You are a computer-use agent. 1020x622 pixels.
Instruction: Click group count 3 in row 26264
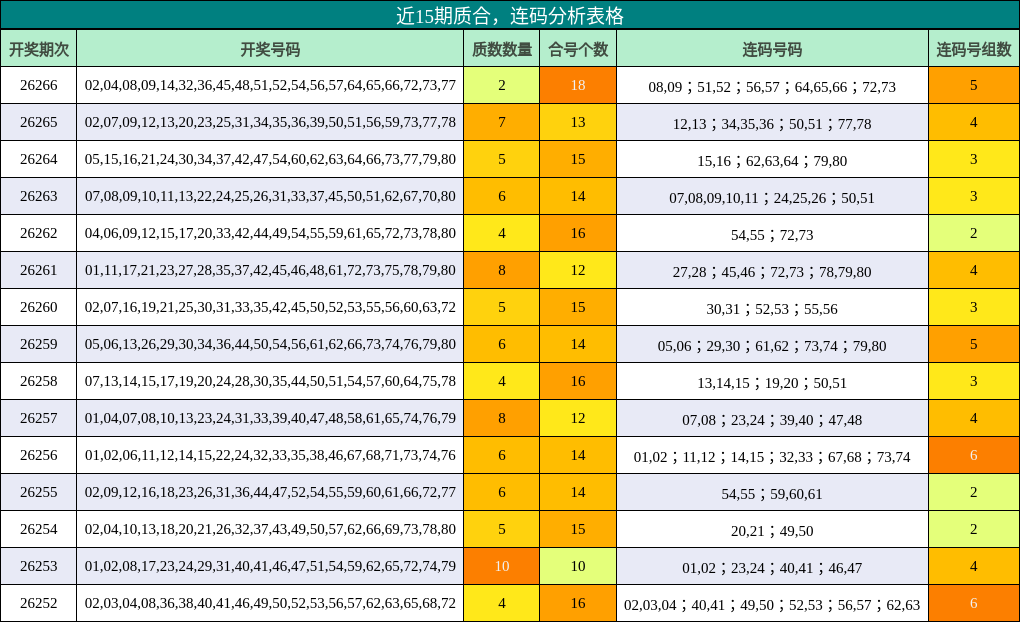tap(974, 159)
